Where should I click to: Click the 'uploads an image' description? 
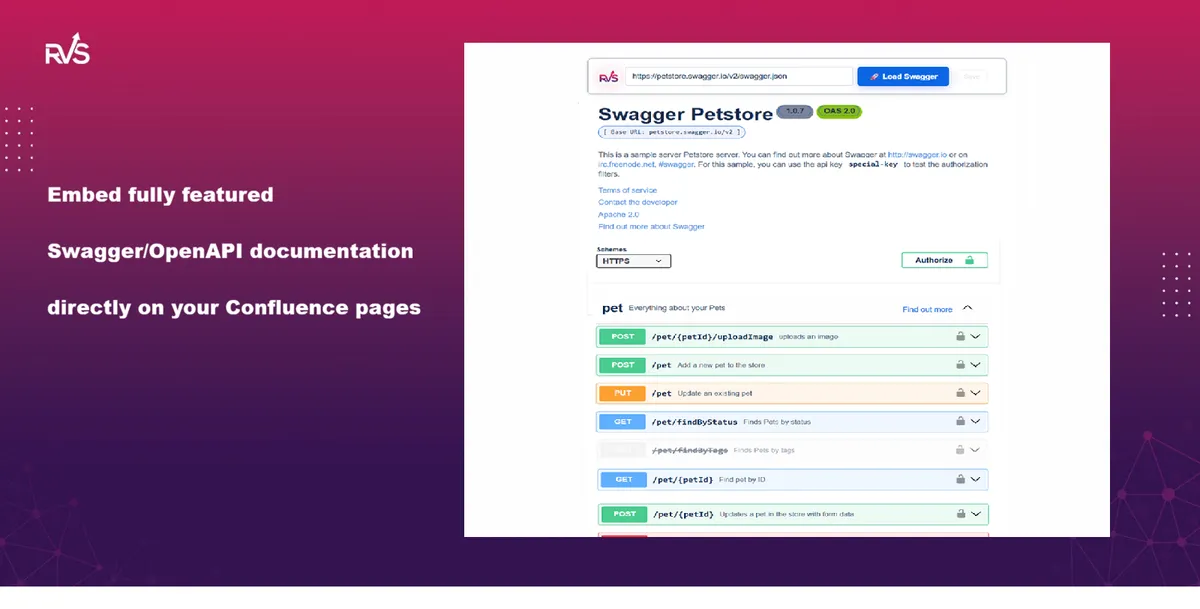pos(808,337)
